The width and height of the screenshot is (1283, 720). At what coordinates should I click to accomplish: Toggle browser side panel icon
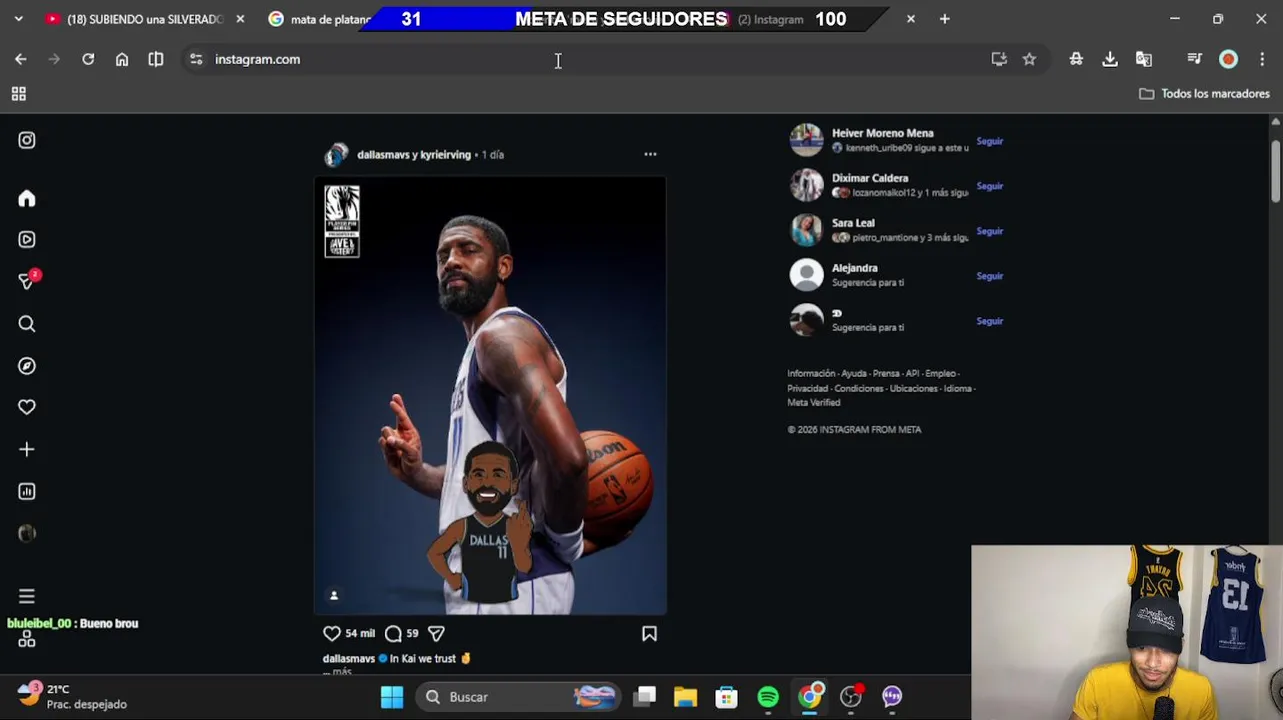pos(156,59)
